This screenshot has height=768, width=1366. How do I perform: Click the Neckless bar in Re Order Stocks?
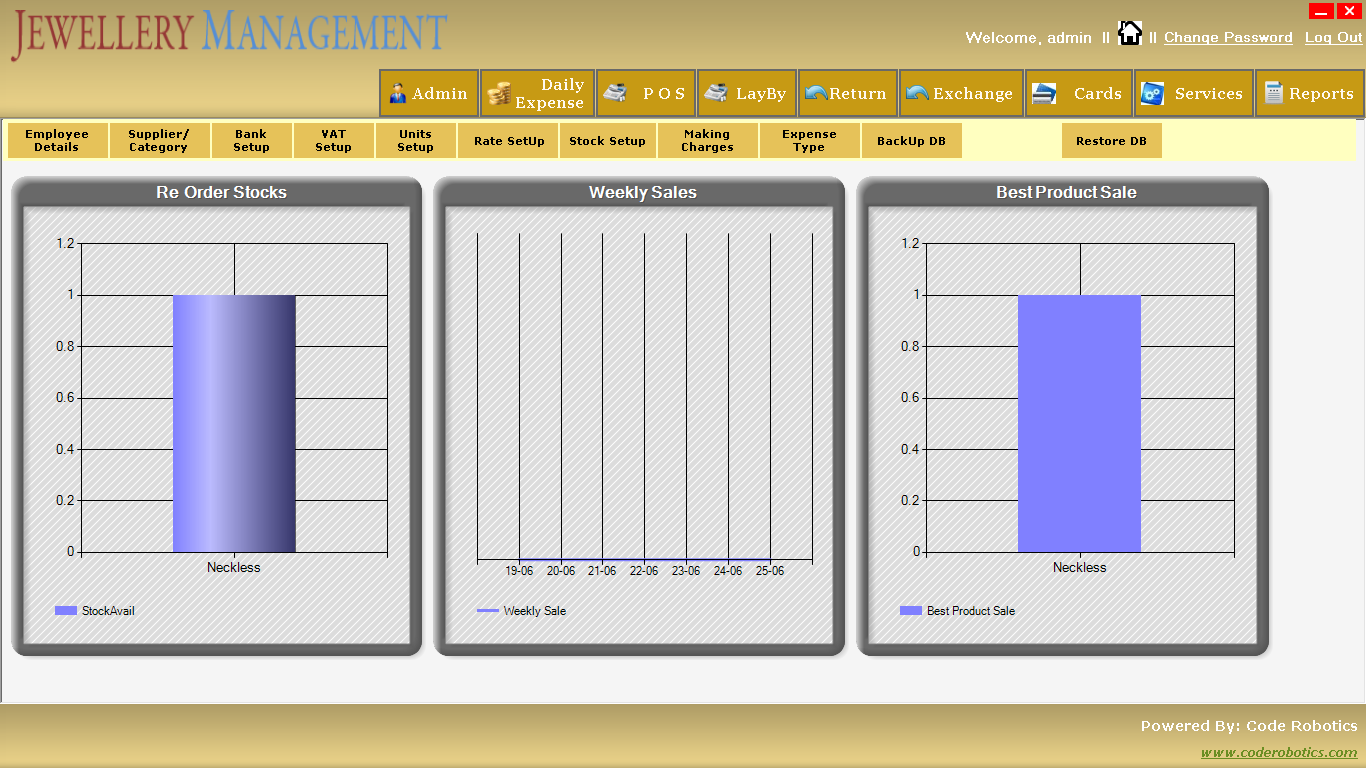pyautogui.click(x=234, y=423)
